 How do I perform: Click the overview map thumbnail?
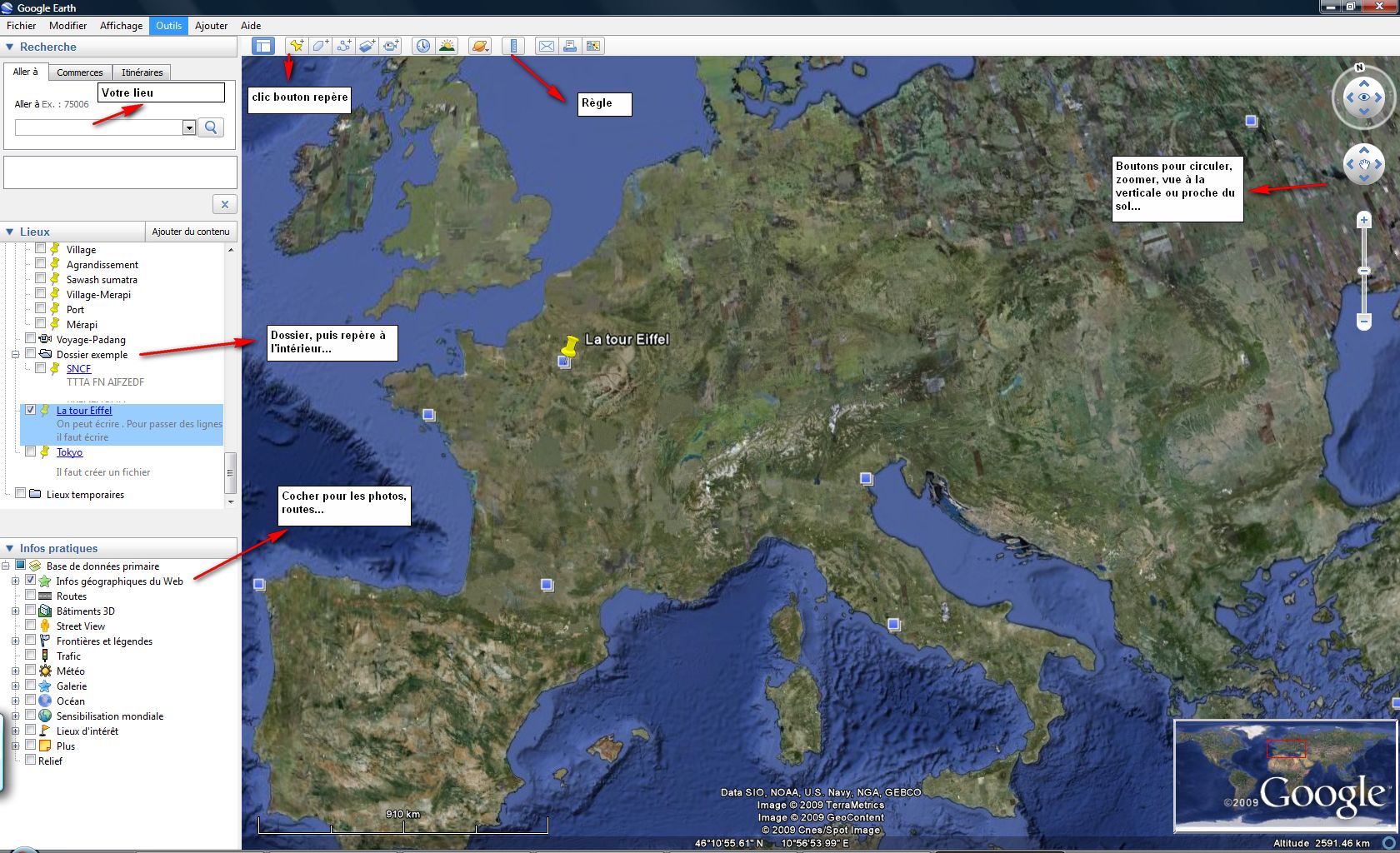(x=1284, y=776)
